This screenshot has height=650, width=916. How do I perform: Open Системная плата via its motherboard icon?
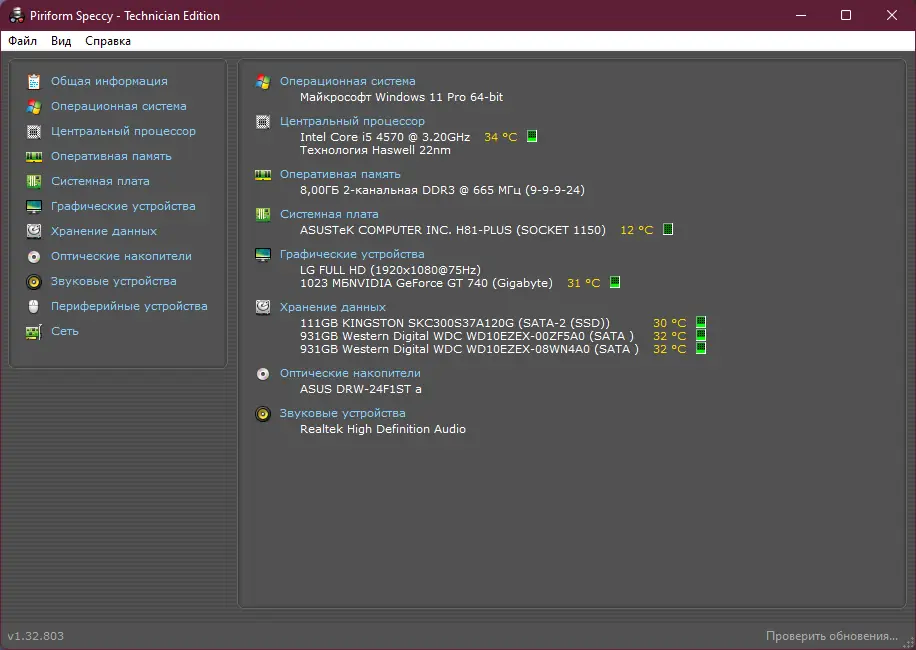pyautogui.click(x=36, y=181)
